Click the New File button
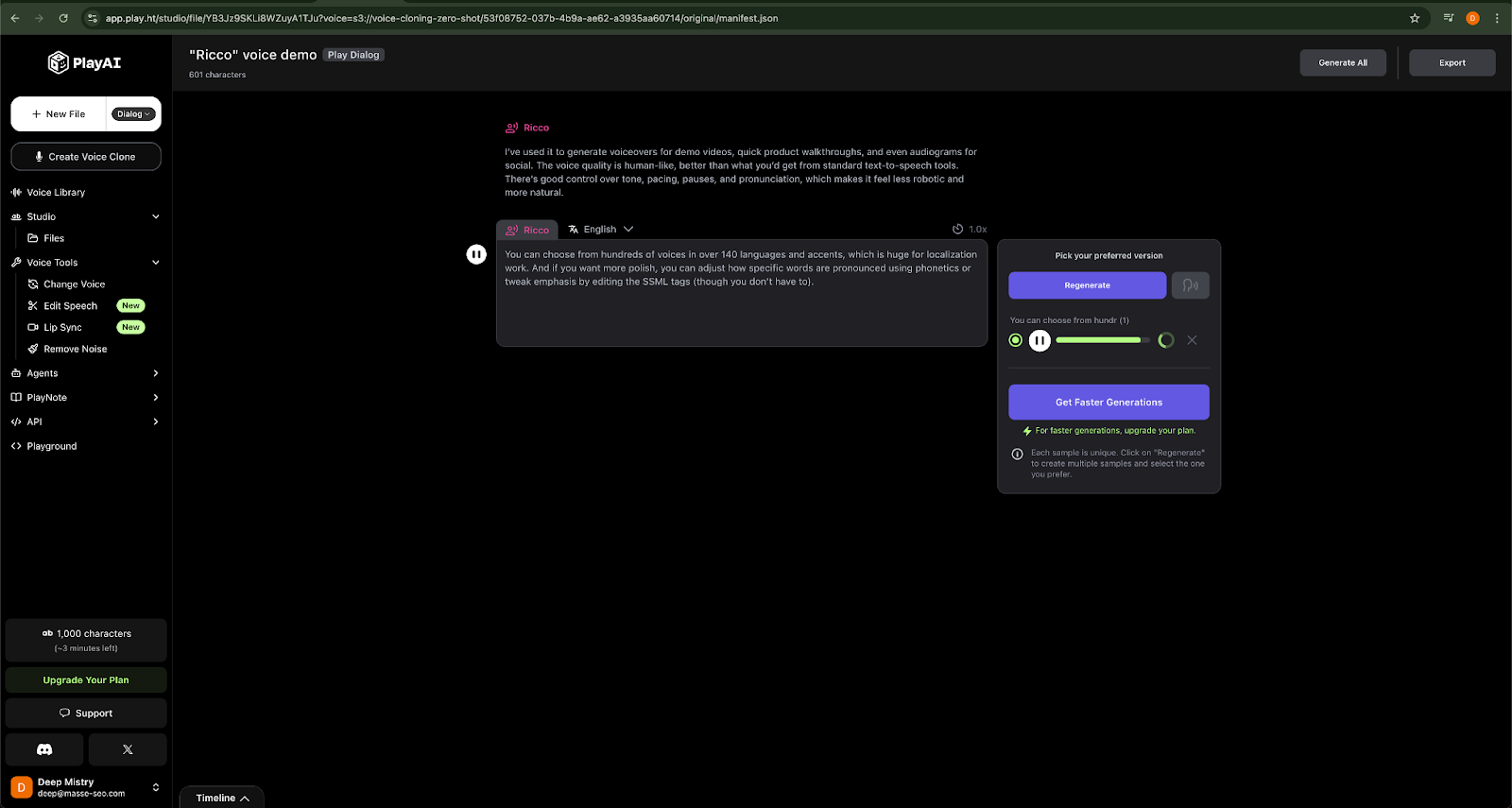 59,114
